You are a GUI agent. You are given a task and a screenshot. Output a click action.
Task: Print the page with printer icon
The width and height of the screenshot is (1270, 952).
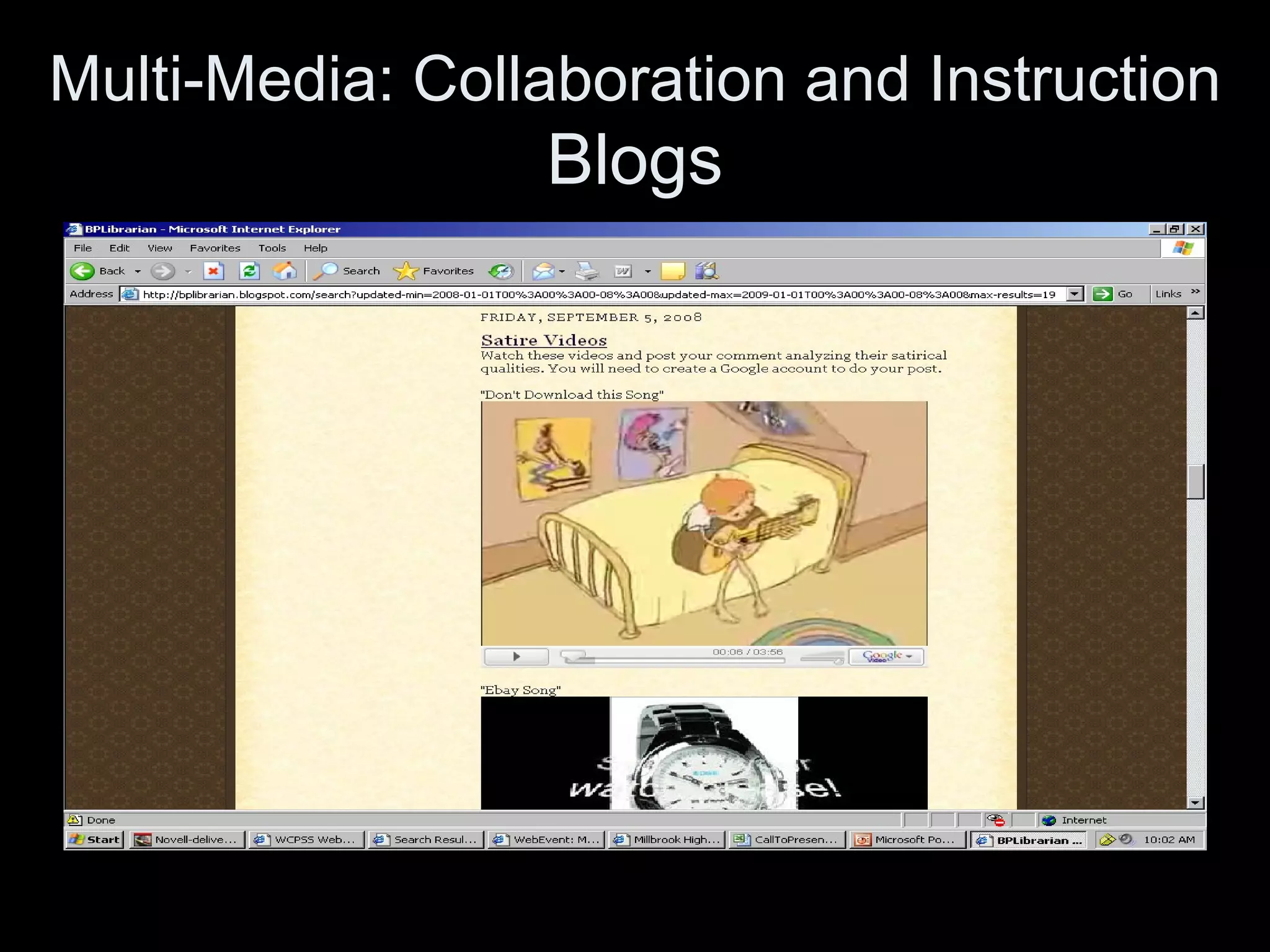coord(587,271)
